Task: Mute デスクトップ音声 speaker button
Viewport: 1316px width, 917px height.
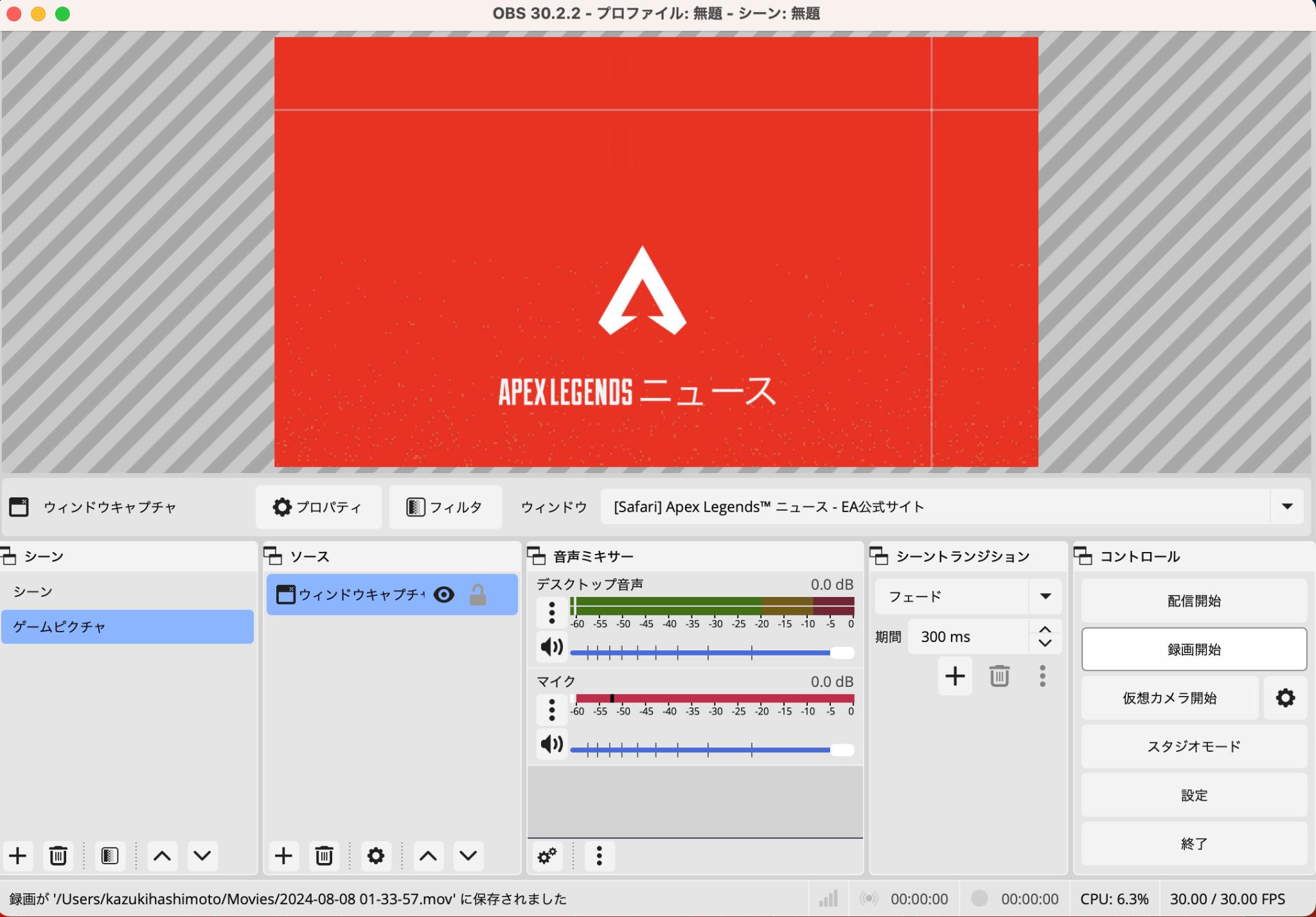Action: click(x=551, y=646)
